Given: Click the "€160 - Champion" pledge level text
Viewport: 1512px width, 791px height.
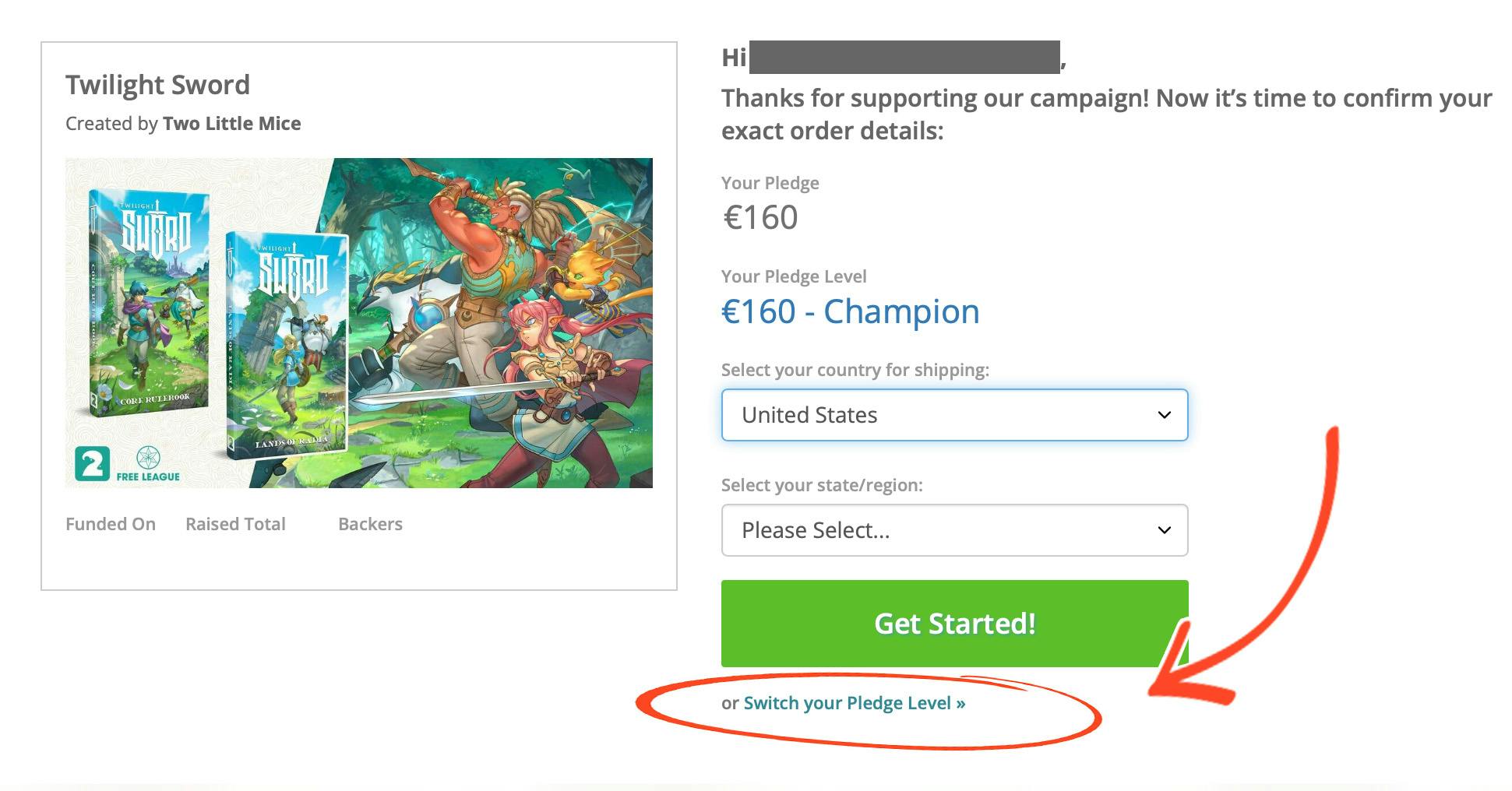Looking at the screenshot, I should click(850, 311).
